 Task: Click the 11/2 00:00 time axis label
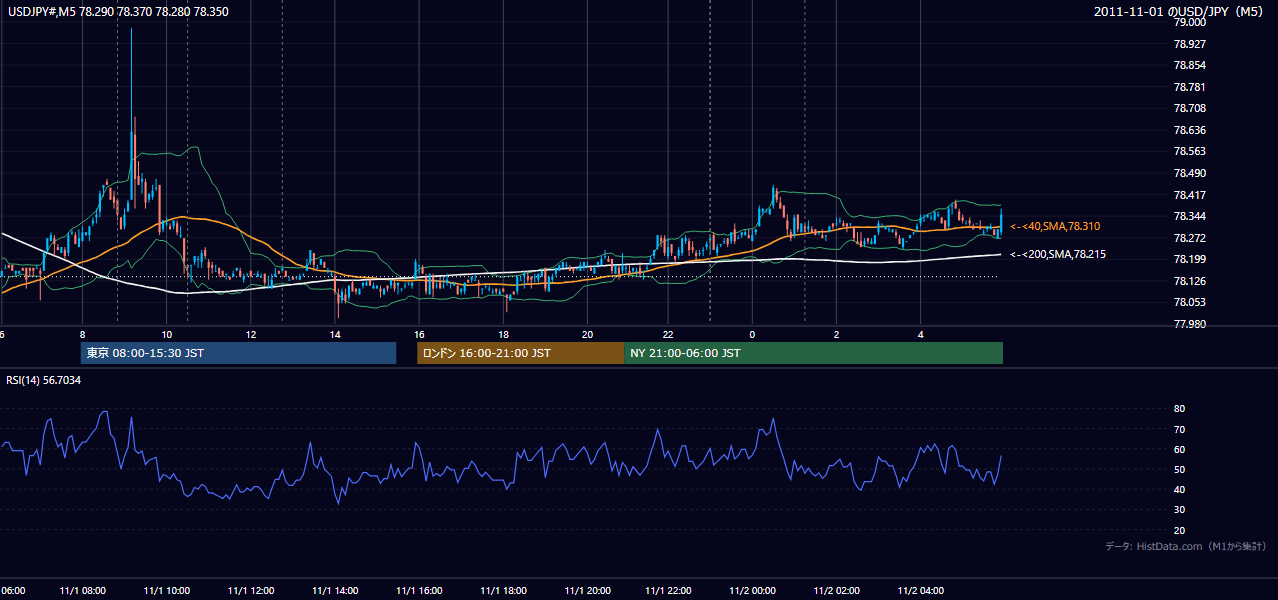click(x=753, y=591)
